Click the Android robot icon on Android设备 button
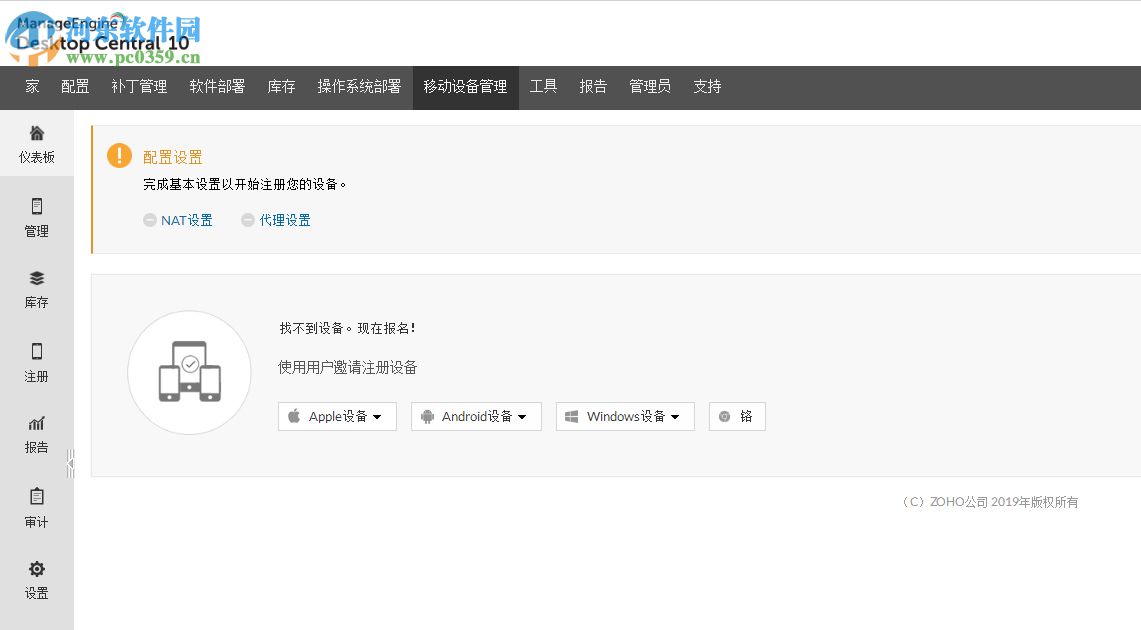Screen dimensions: 1141x630 (429, 416)
